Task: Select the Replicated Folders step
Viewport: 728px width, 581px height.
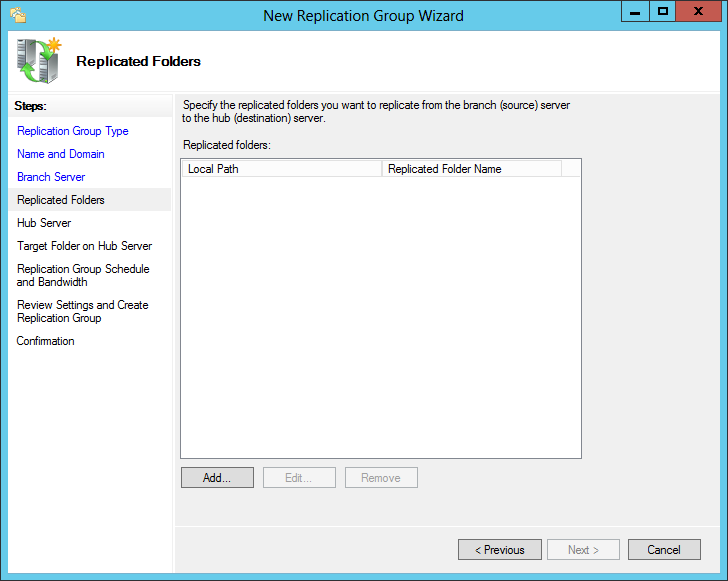Action: [90, 200]
